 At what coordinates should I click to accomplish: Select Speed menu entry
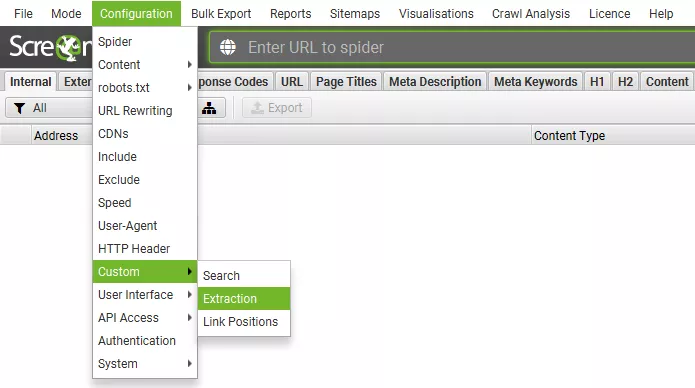(x=145, y=203)
